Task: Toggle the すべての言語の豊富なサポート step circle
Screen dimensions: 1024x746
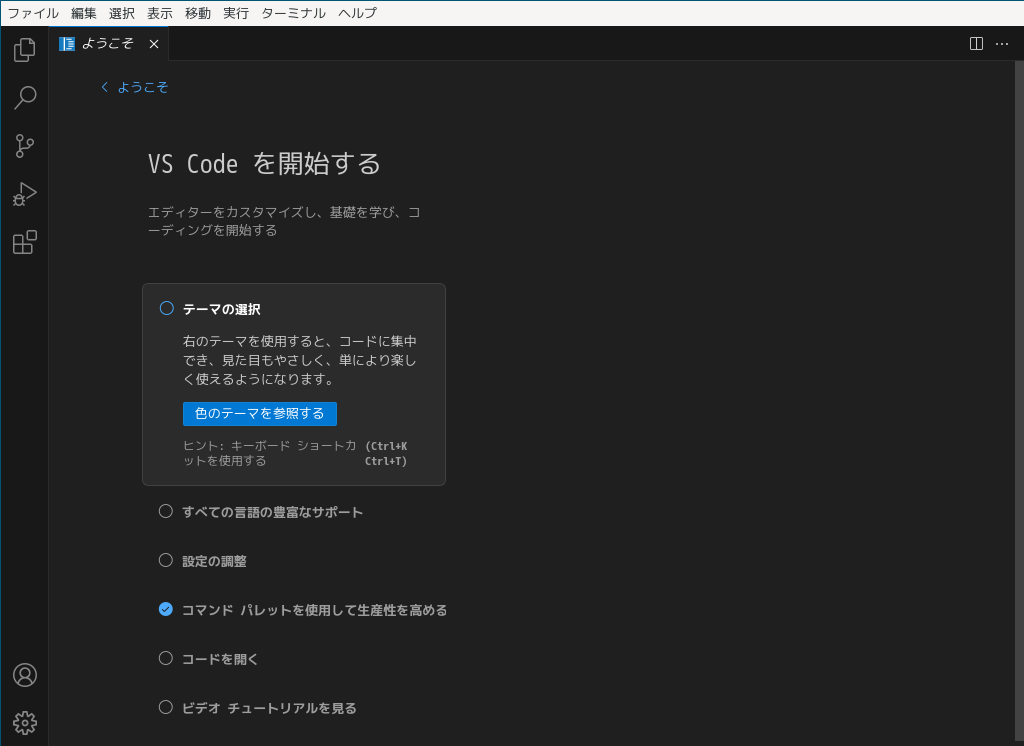Action: point(166,511)
